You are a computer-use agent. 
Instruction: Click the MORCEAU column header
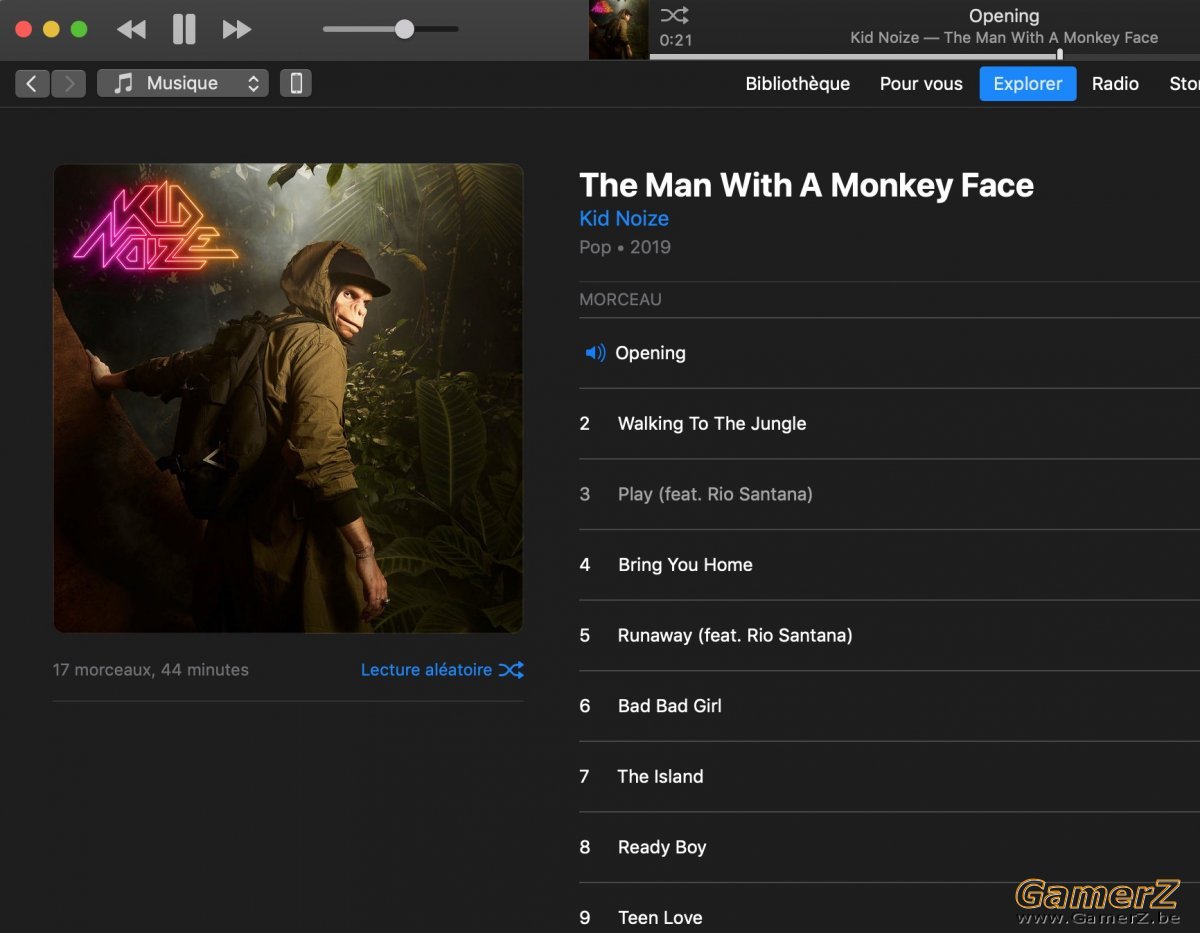pyautogui.click(x=620, y=299)
